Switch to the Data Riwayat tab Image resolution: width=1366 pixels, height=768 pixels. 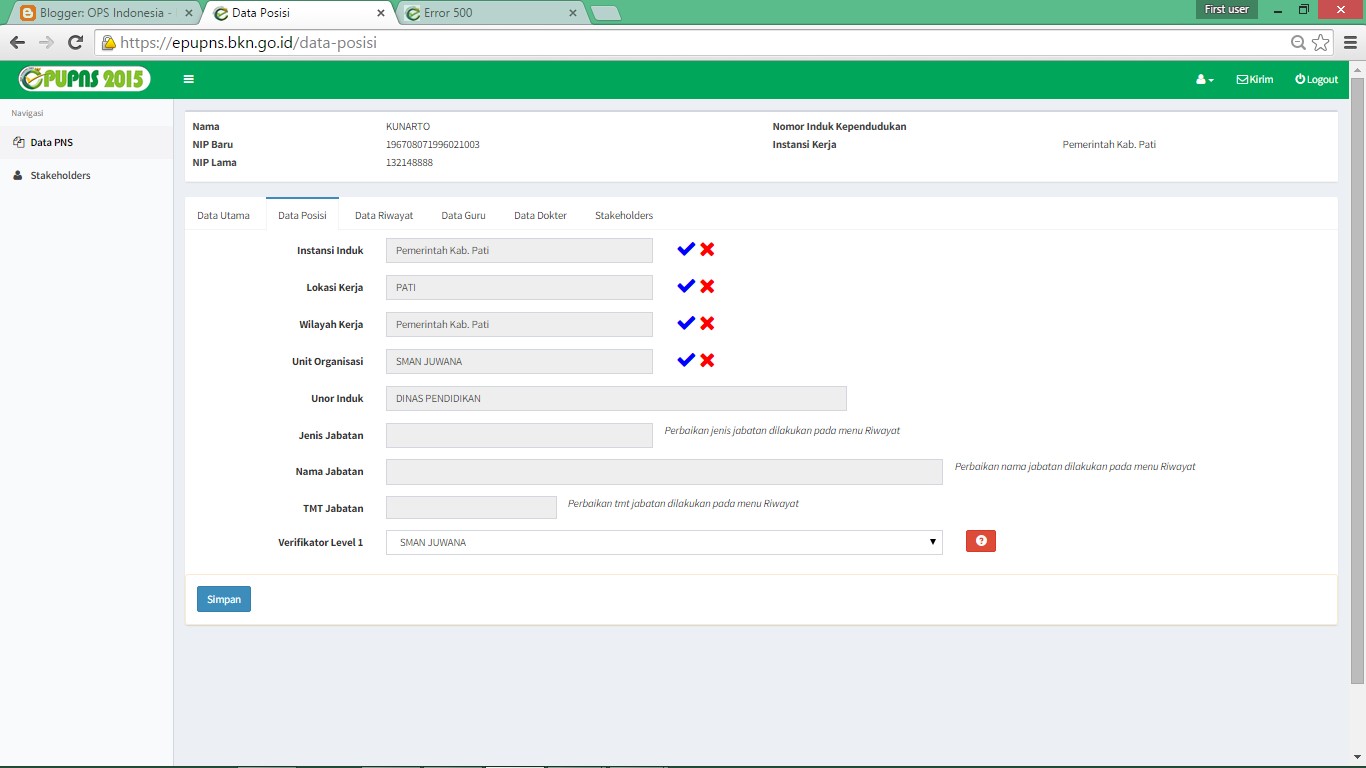click(384, 215)
